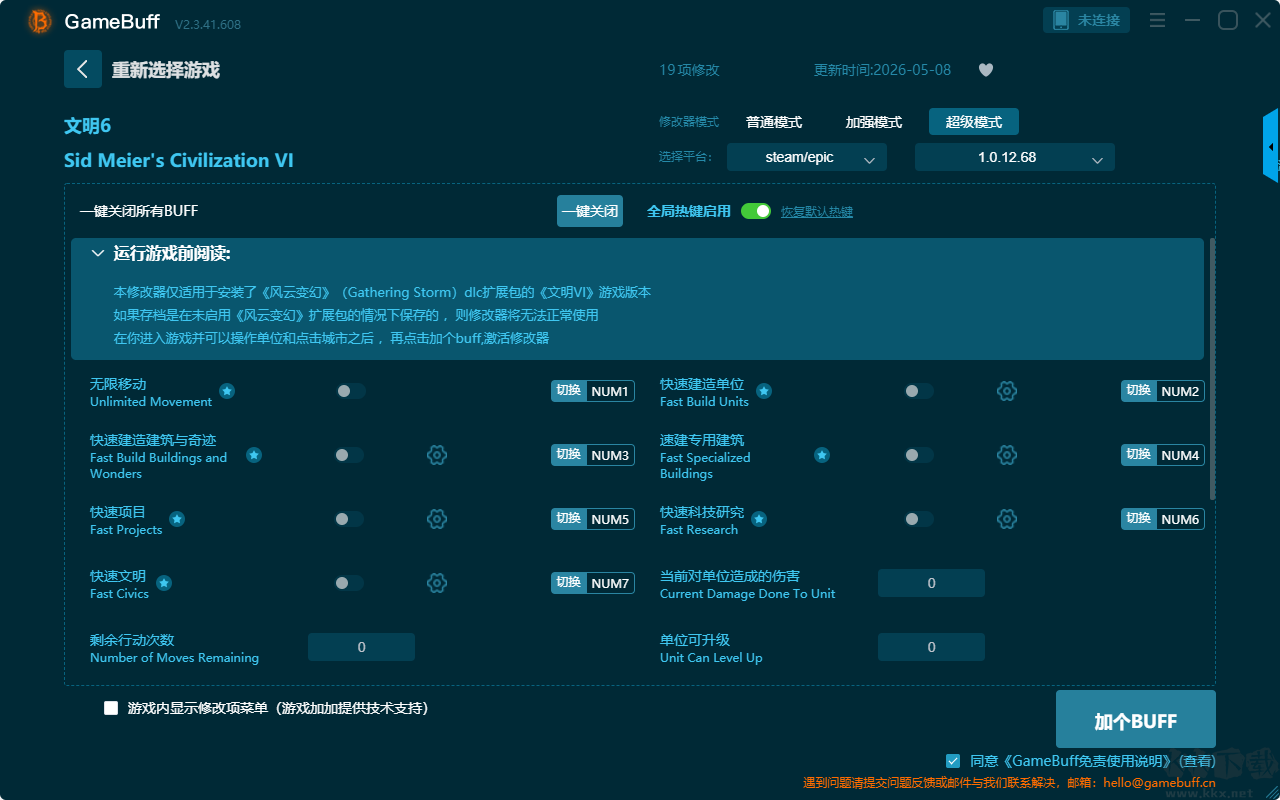The width and height of the screenshot is (1280, 800).
Task: Click the 更新时间:2026-05-08 text
Action: [x=883, y=70]
